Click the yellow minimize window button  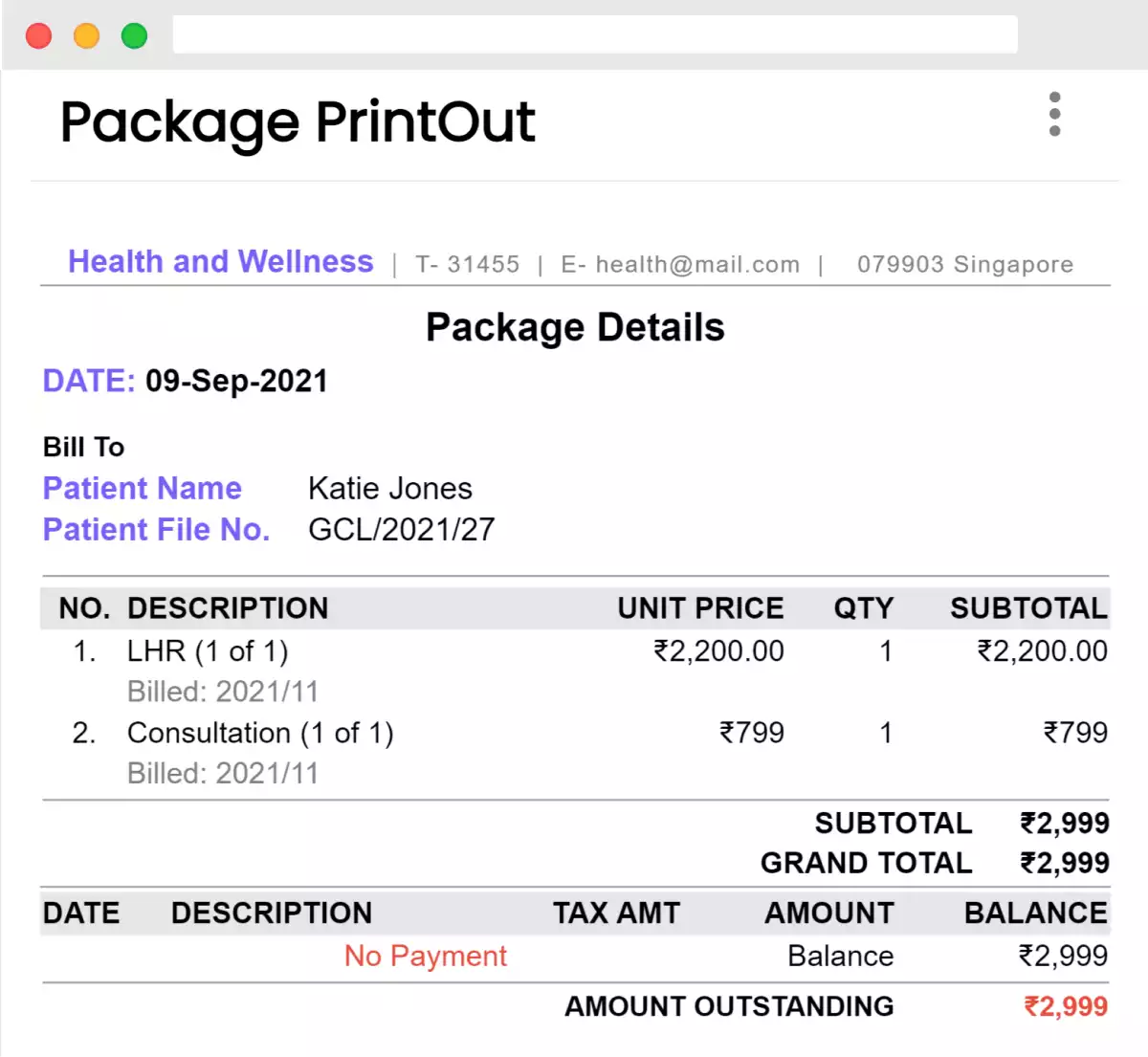point(87,35)
